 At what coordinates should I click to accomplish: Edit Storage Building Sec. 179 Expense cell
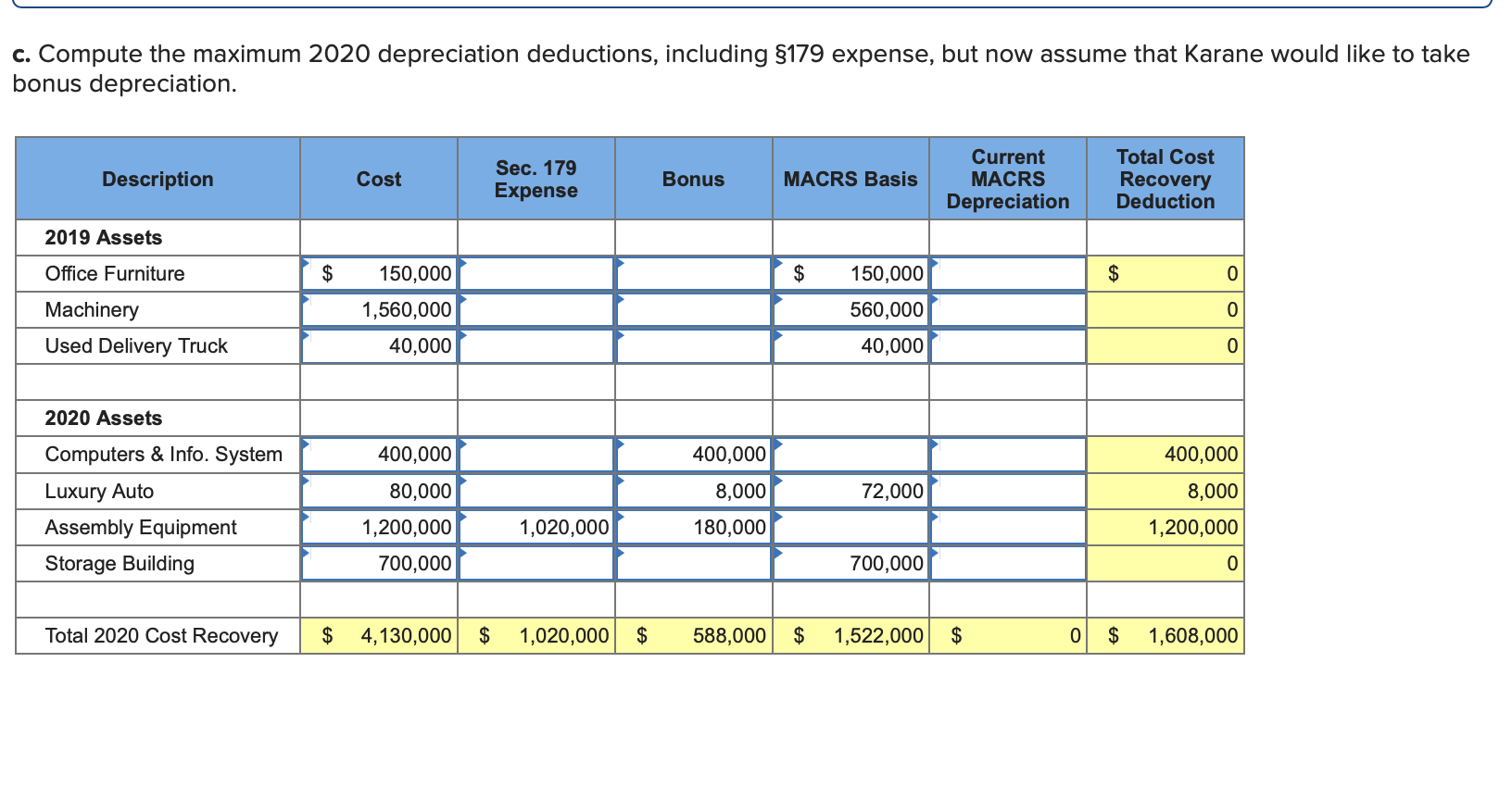tap(536, 563)
